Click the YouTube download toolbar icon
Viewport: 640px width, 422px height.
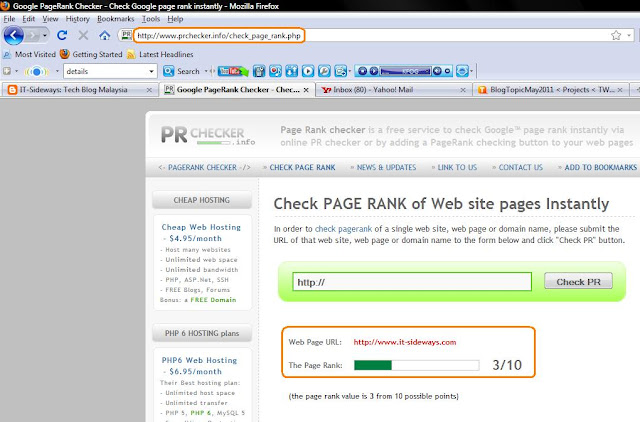(x=233, y=71)
